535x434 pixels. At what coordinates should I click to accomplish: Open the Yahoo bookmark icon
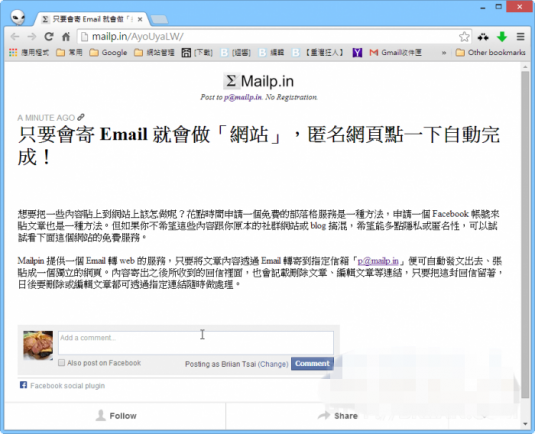357,52
